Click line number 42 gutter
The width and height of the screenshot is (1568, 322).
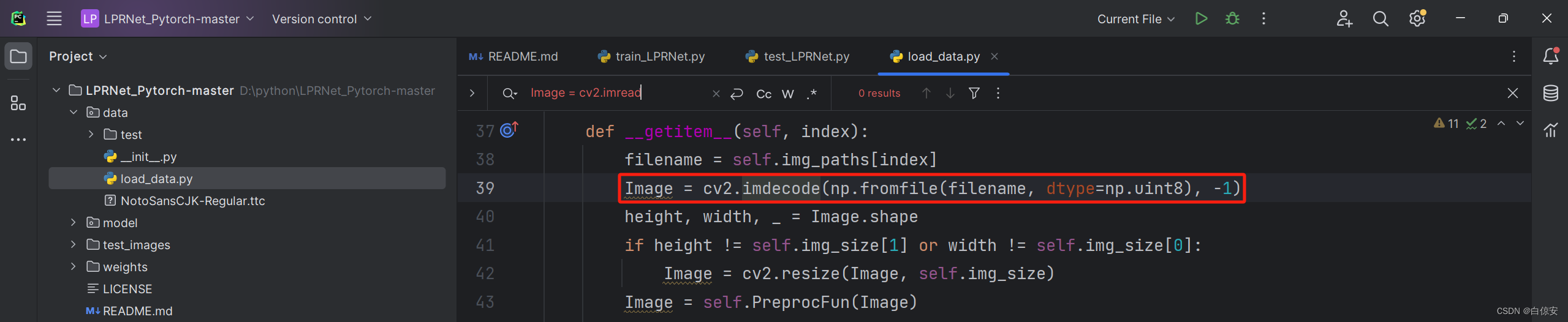485,273
